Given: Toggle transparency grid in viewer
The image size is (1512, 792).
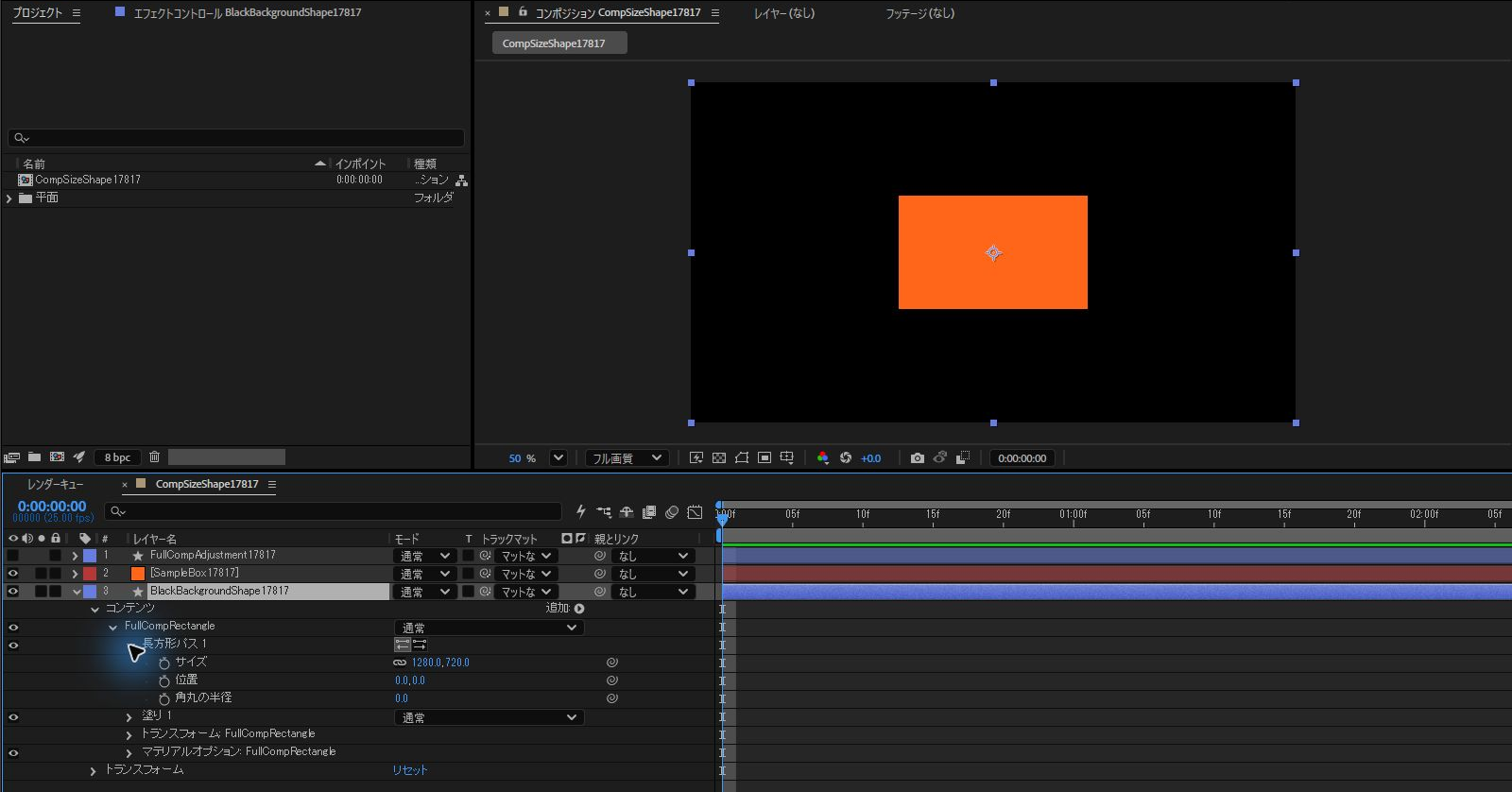Looking at the screenshot, I should pos(719,458).
